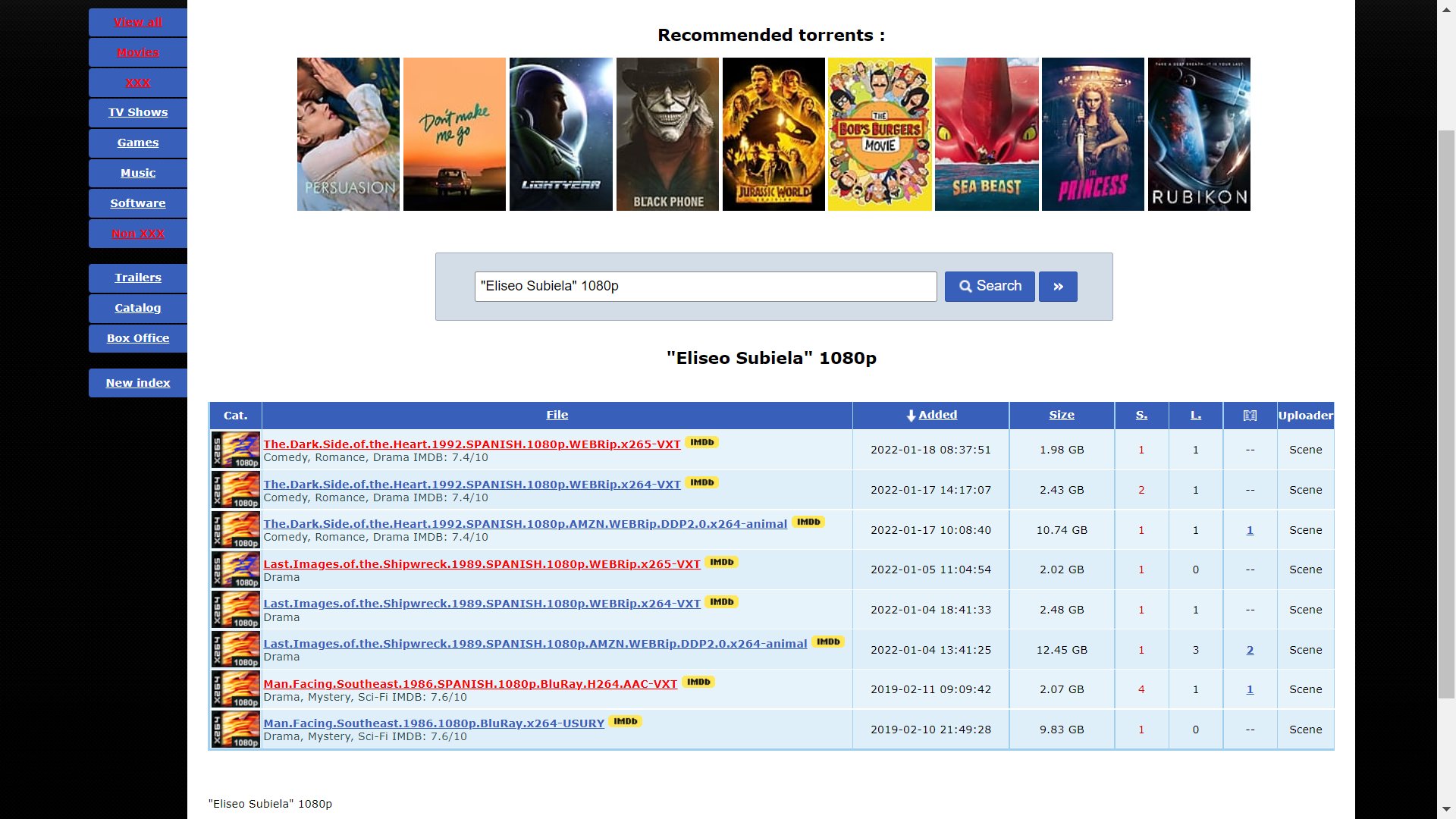The image size is (1456, 819).
Task: Open Don't Make Me Go poster
Action: click(x=454, y=134)
